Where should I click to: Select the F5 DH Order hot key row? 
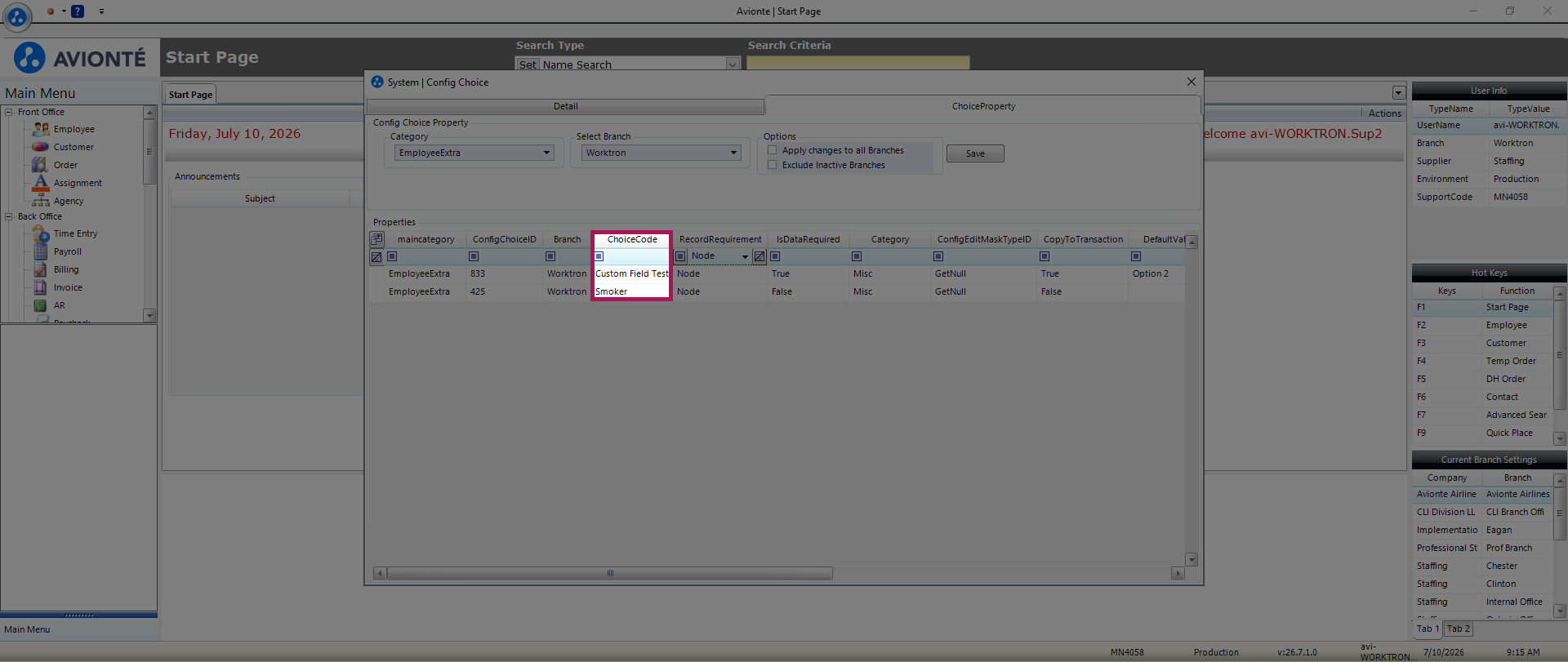point(1483,379)
